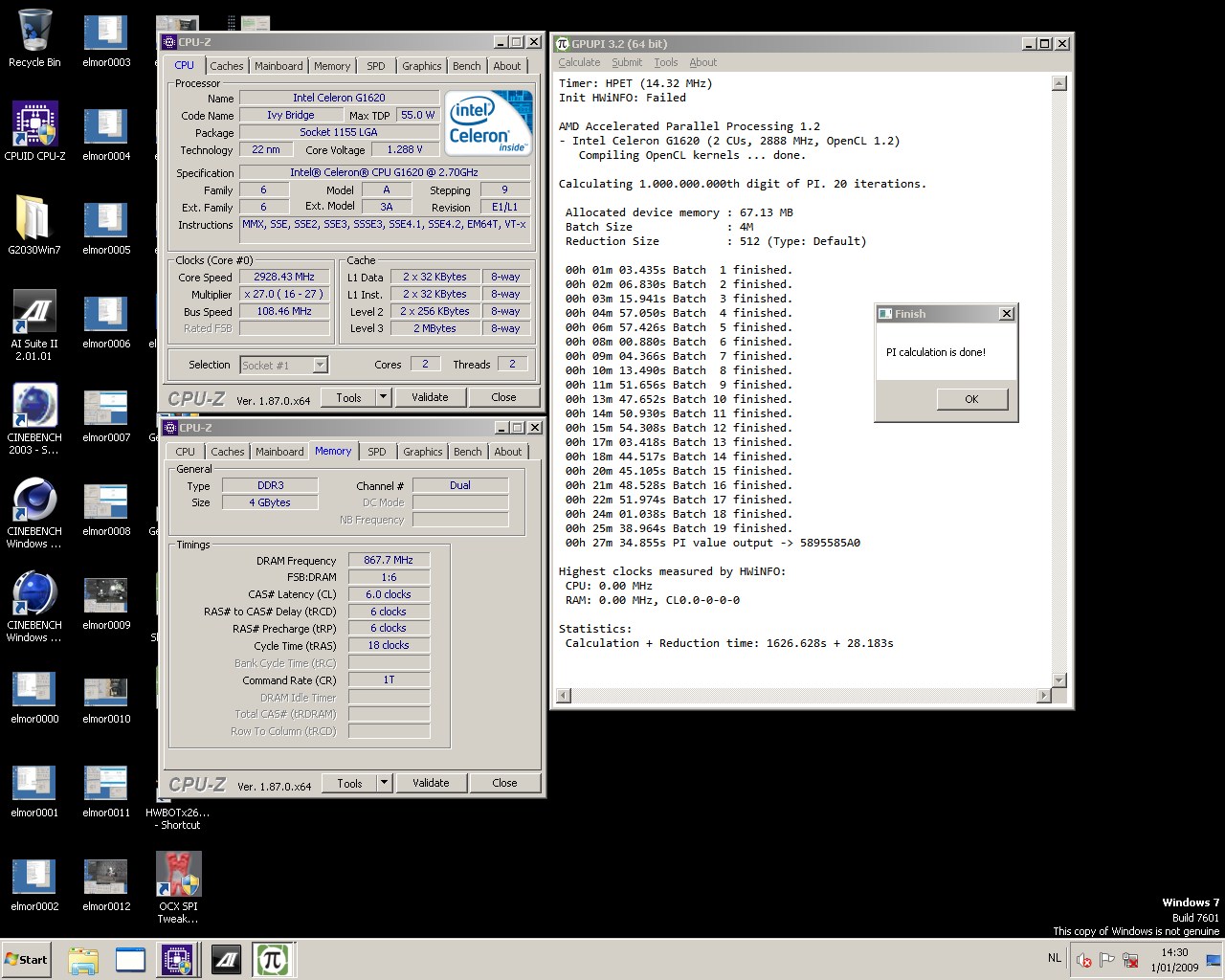Open CINEBENCH 2003 desktop shortcut
Screen dimensions: 1225x980
tap(34, 418)
